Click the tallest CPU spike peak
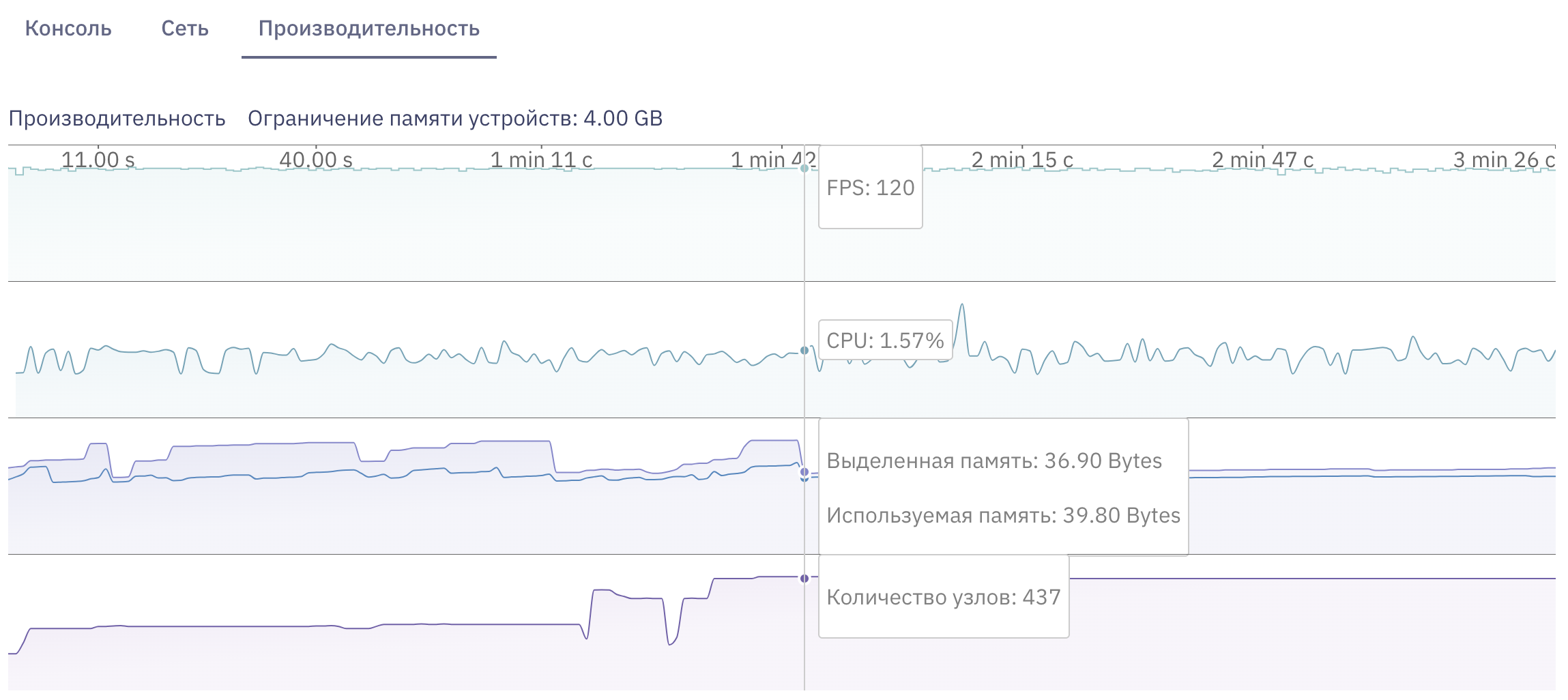This screenshot has width=1568, height=700. point(962,305)
